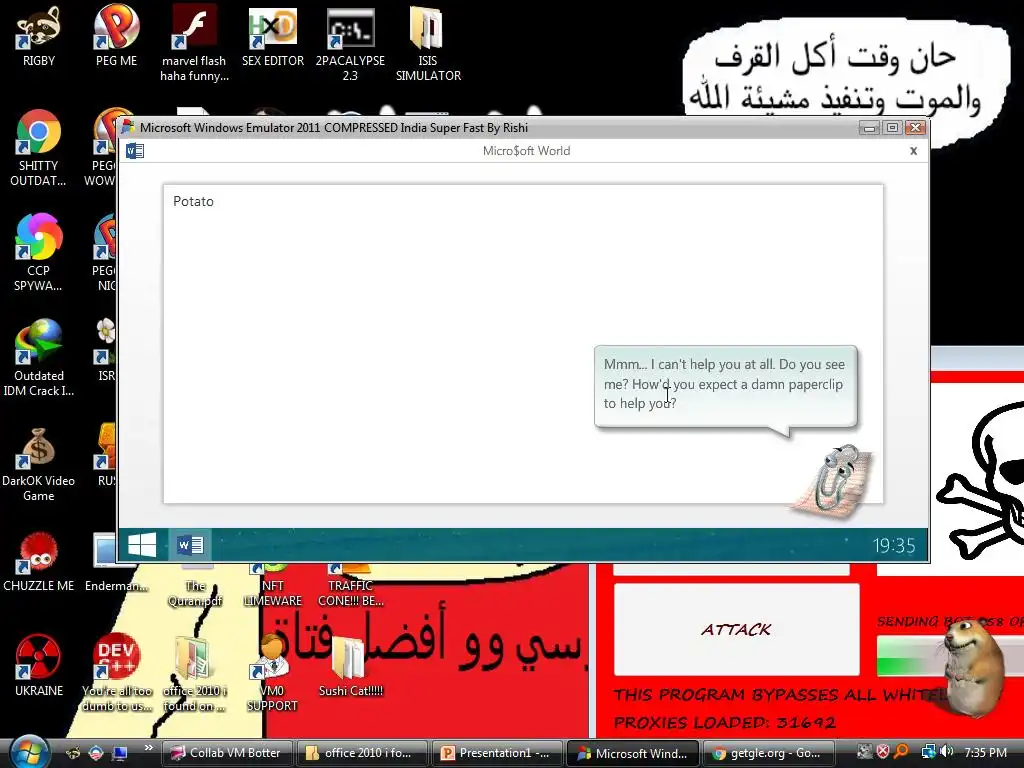Viewport: 1024px width, 768px height.
Task: Launch the TRAFFIC CONE!!! shortcut
Action: click(x=351, y=585)
